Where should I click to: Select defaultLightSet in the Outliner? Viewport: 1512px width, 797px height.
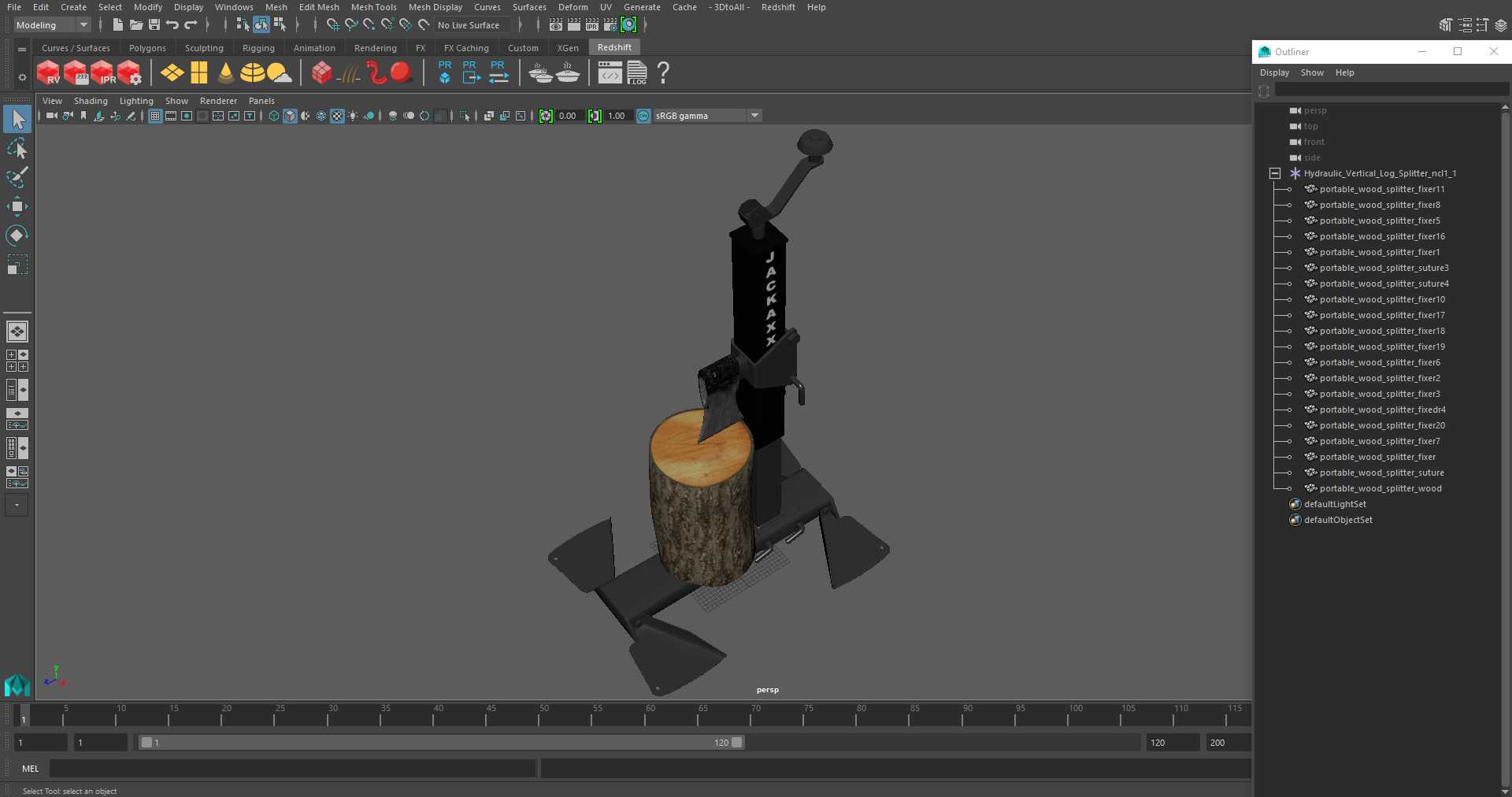(x=1335, y=504)
